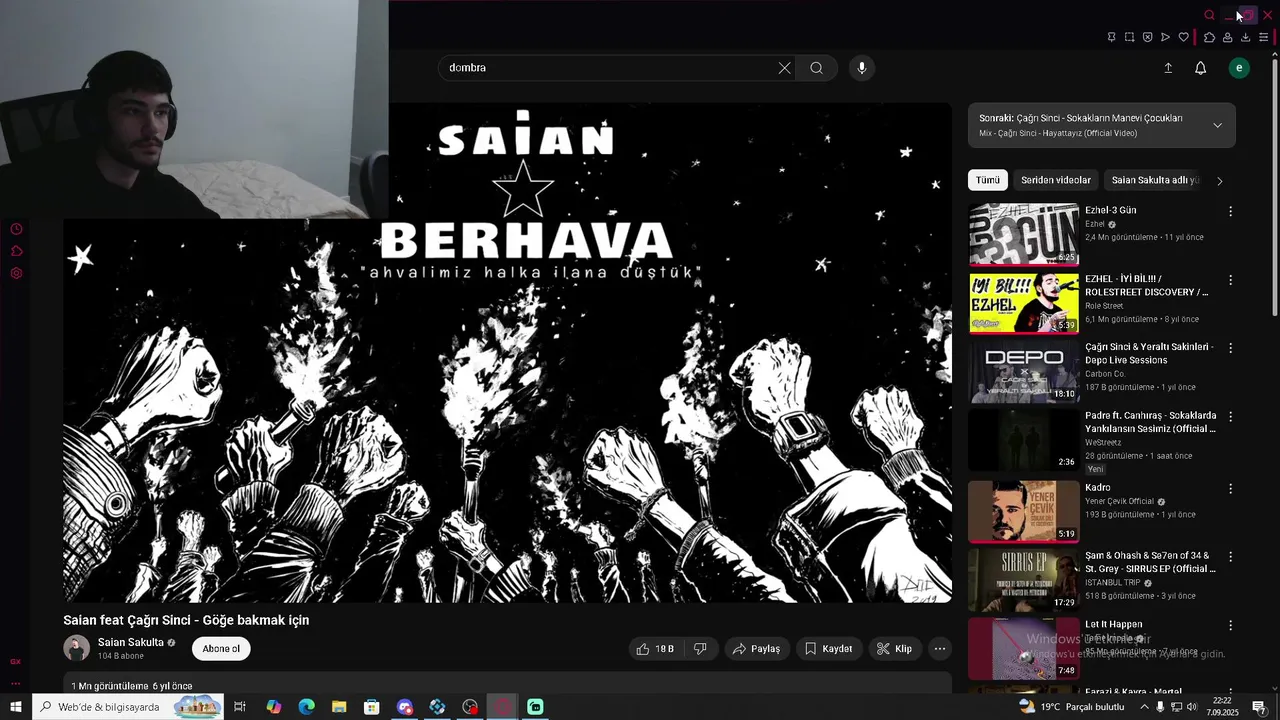Click the Opera GX tab search magnifier

pos(1209,15)
